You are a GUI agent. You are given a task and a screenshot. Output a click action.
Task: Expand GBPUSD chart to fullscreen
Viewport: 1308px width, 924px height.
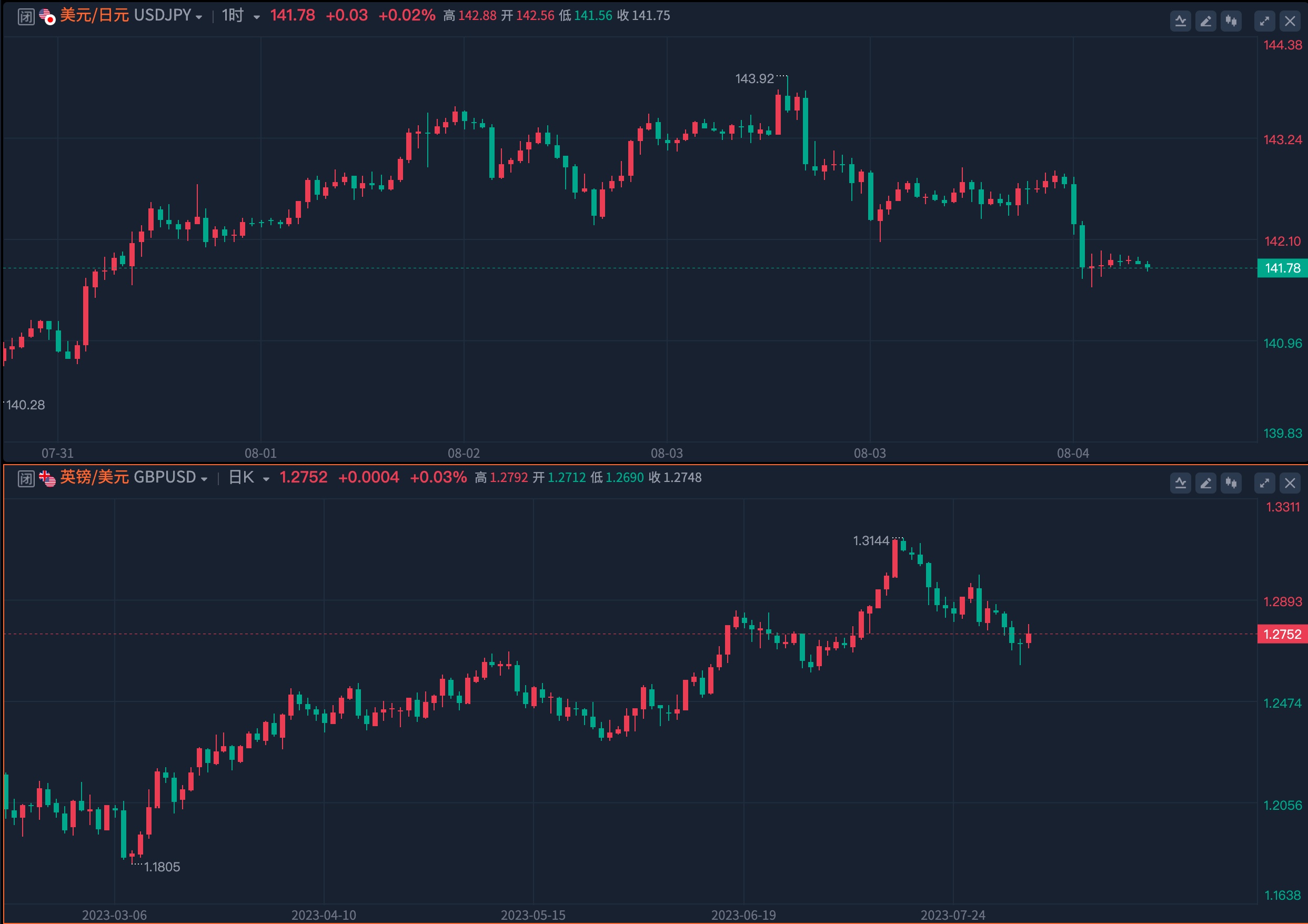click(x=1264, y=484)
